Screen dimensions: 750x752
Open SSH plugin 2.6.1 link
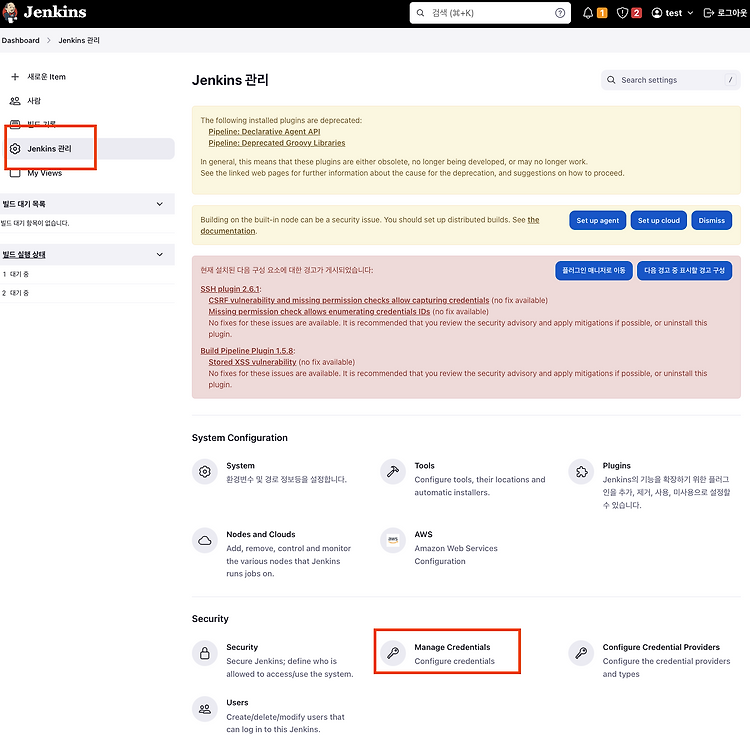pos(230,289)
